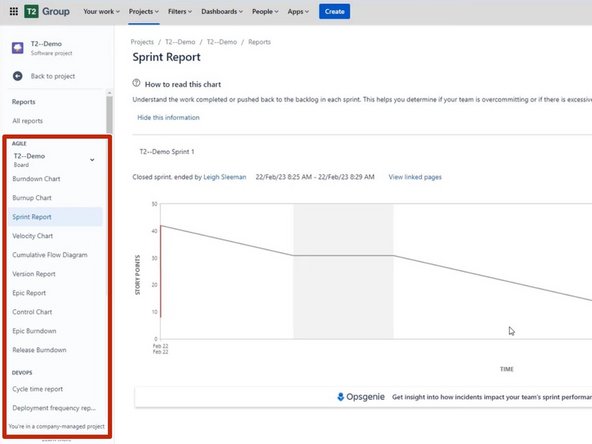Click View linked pages link
Screen dimensions: 592x444
(415, 177)
